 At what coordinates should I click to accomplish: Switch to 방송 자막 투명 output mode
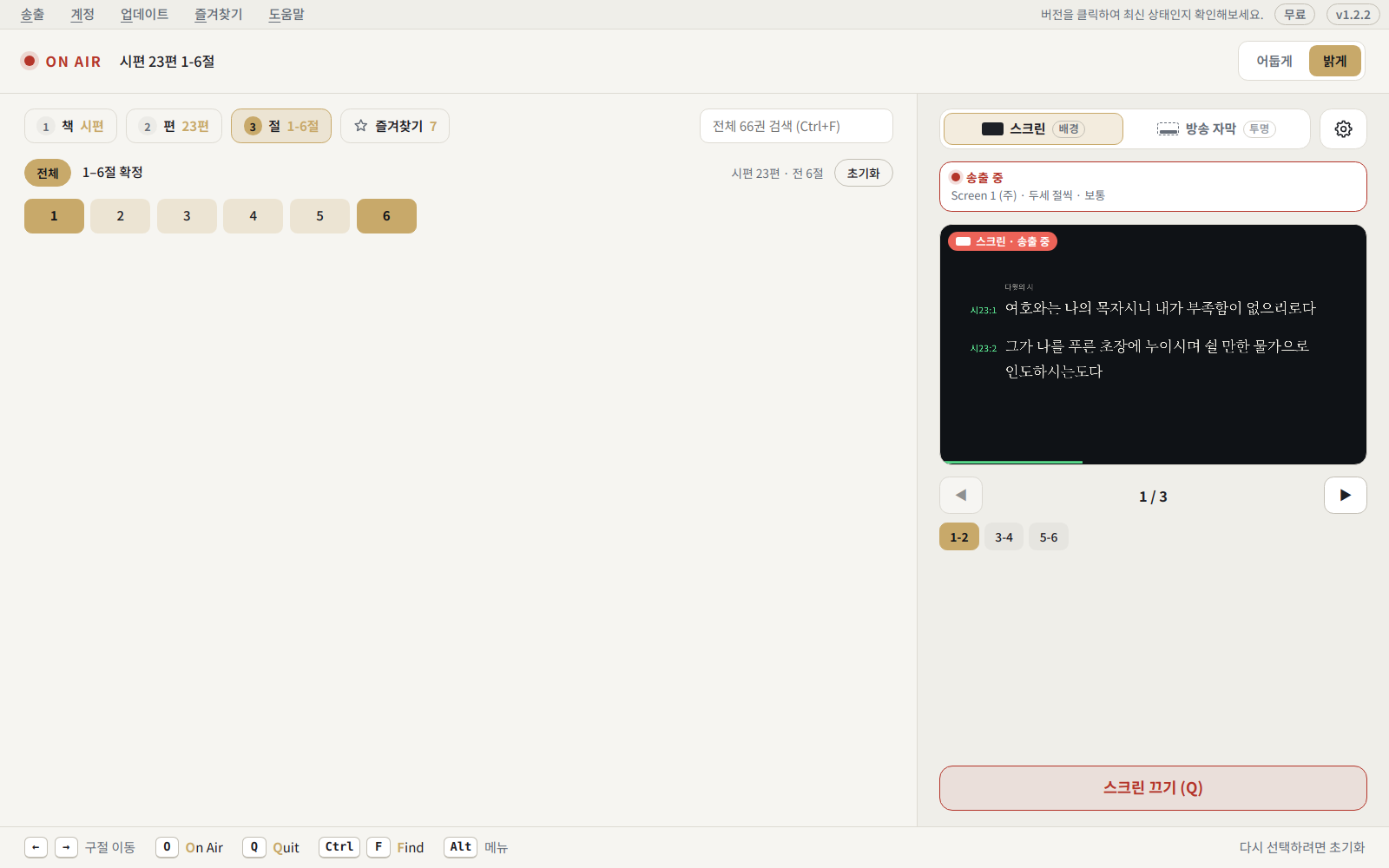(1215, 128)
